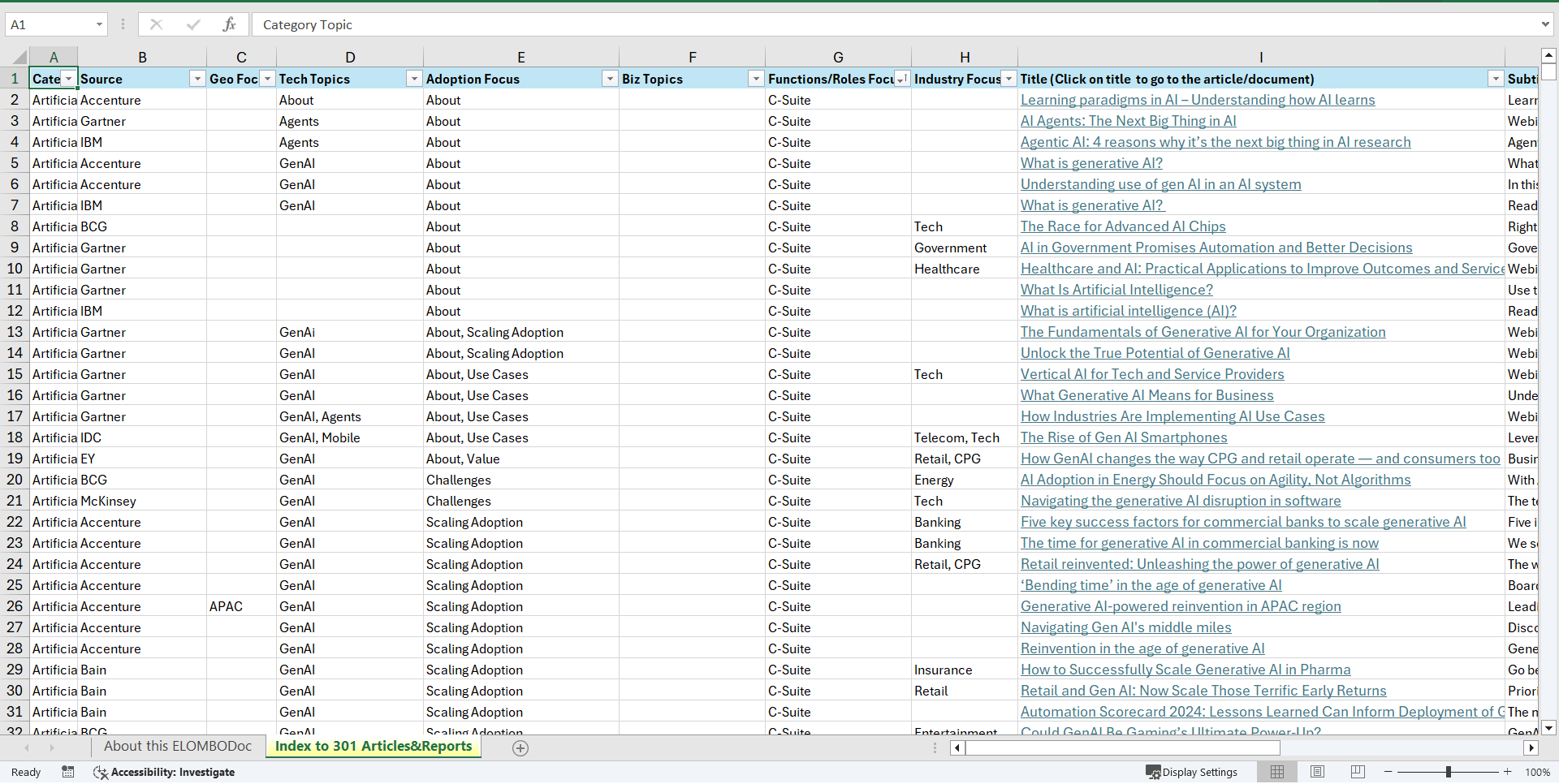The width and height of the screenshot is (1559, 784).
Task: Open Geo Focus filter dropdown
Action: [267, 79]
